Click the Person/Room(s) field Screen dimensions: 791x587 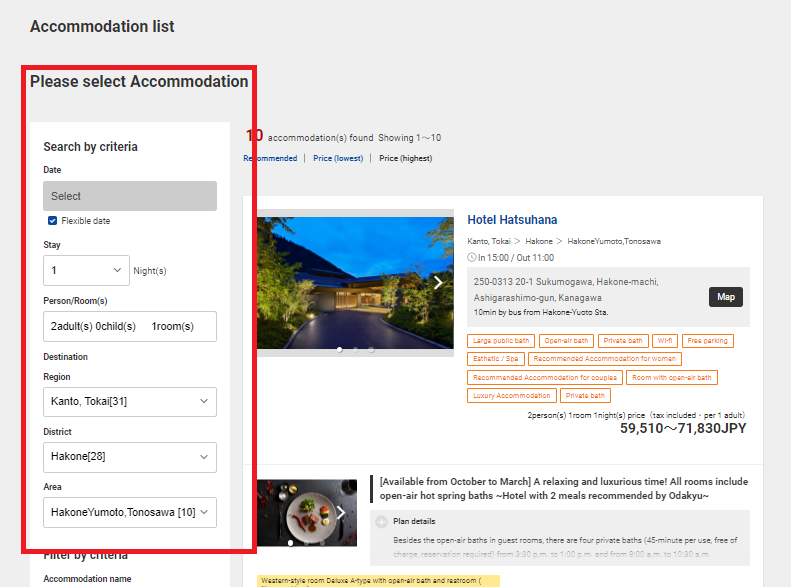click(130, 327)
